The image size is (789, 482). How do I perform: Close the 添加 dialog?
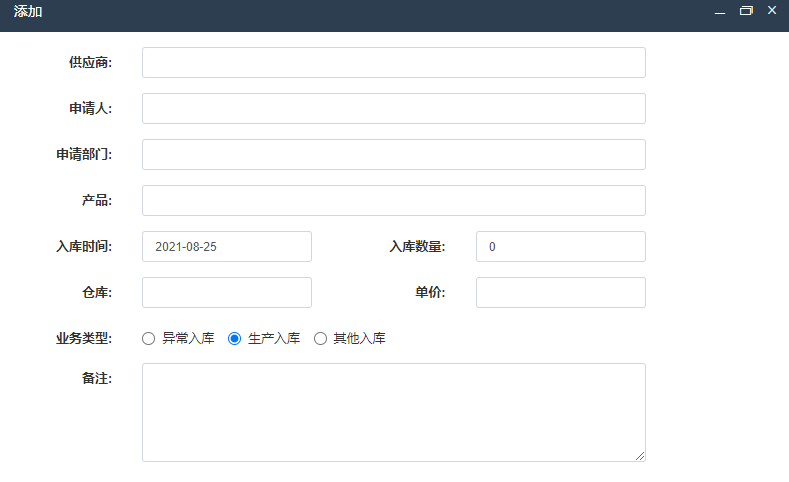pyautogui.click(x=772, y=10)
